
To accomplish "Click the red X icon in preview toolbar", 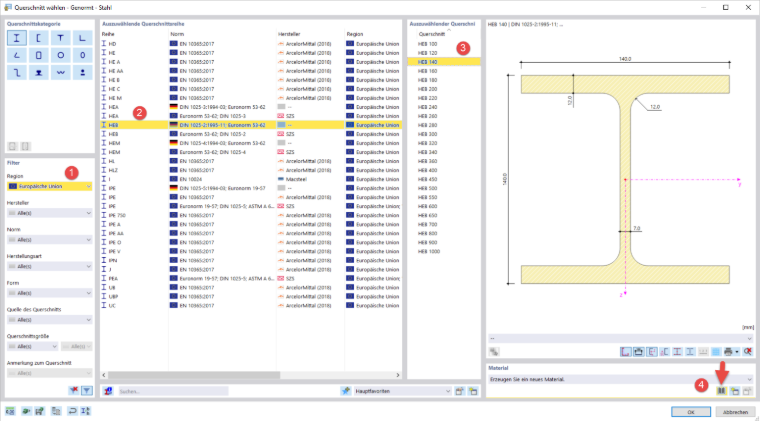I will 748,352.
